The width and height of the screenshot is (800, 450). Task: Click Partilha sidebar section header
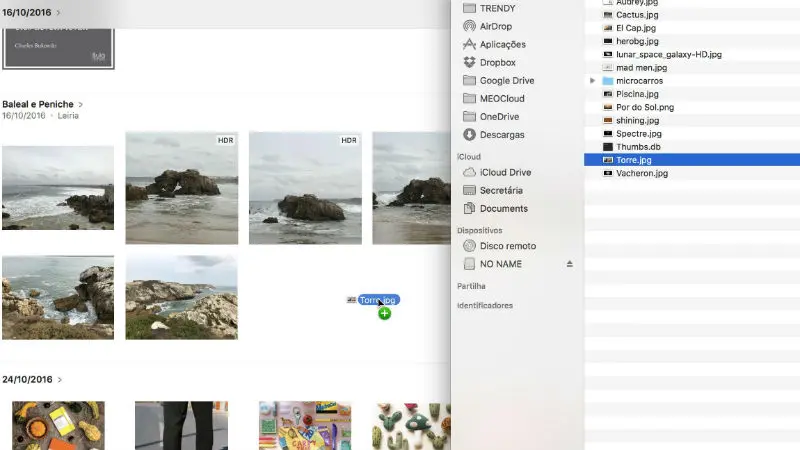471,286
